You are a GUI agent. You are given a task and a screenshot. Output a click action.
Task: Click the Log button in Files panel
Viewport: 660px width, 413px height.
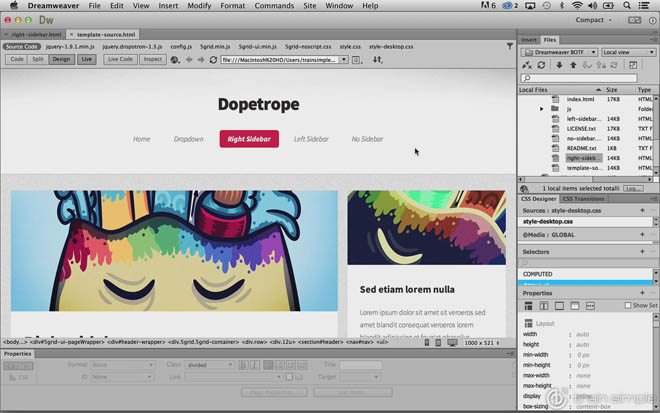pyautogui.click(x=633, y=188)
